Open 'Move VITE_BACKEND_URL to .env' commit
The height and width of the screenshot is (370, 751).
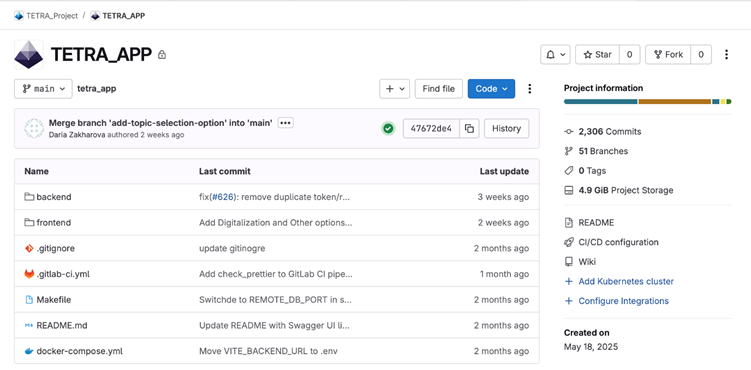(x=268, y=351)
